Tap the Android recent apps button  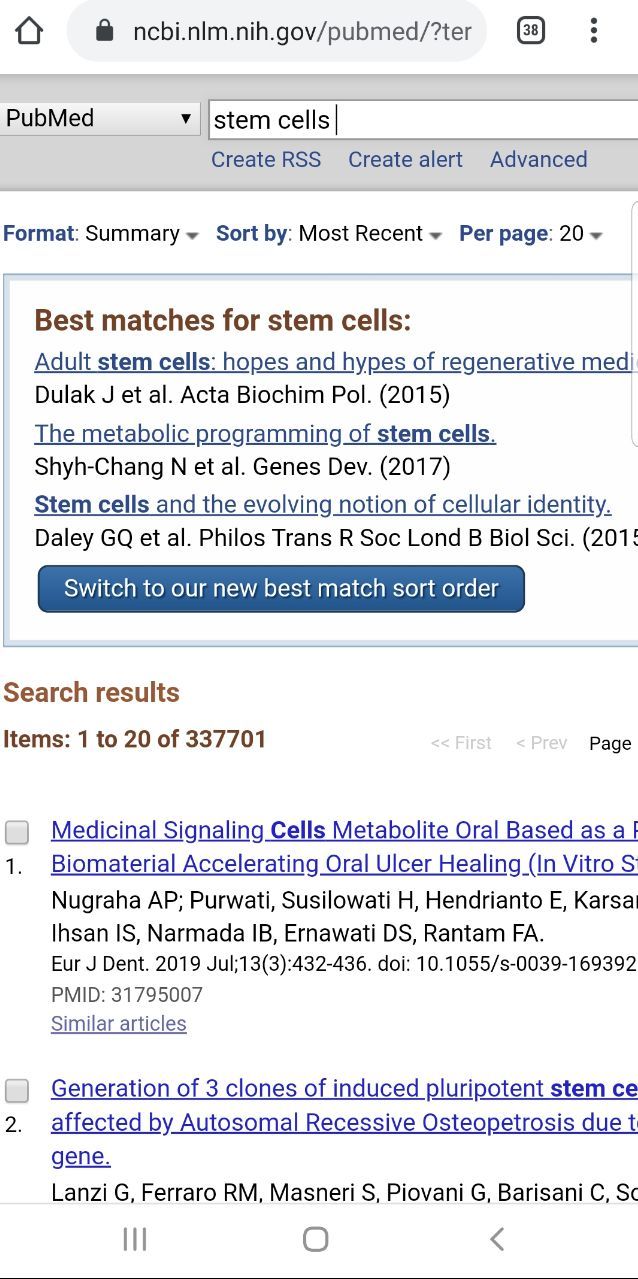pyautogui.click(x=134, y=1240)
